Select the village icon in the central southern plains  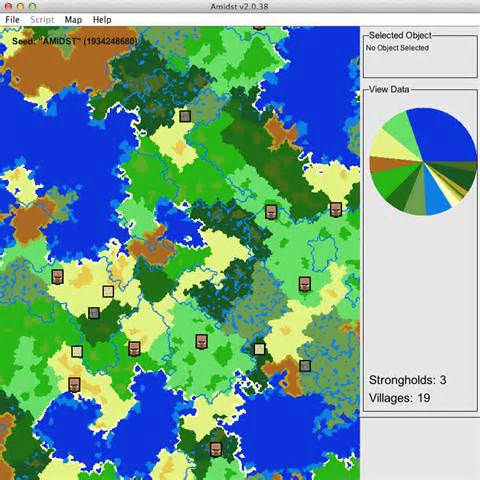[201, 342]
